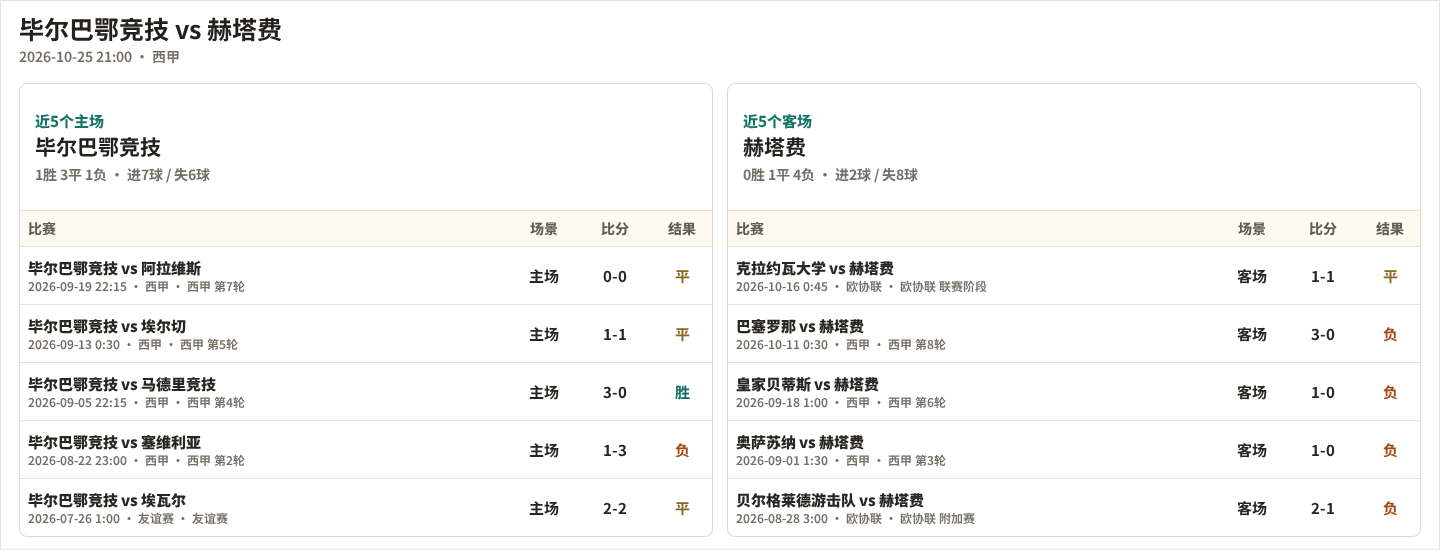Click the 平 result for 克拉约瓦大学 match
The width and height of the screenshot is (1440, 550).
pos(1390,276)
